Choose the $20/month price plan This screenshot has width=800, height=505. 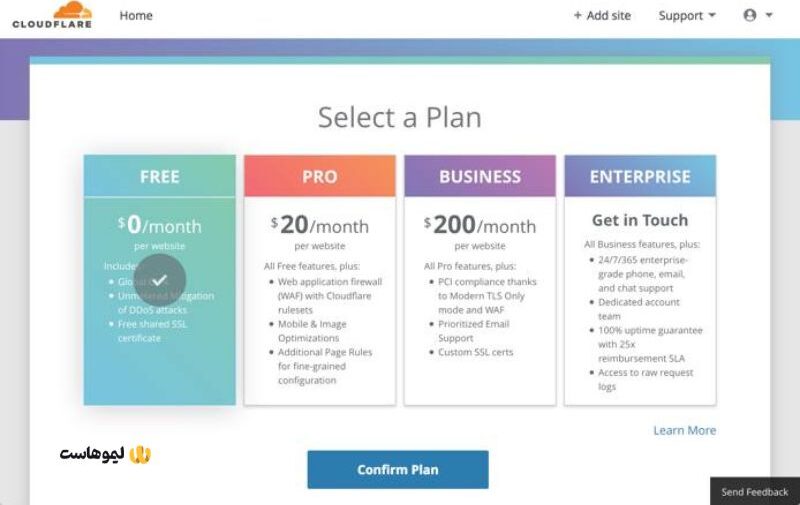(320, 225)
